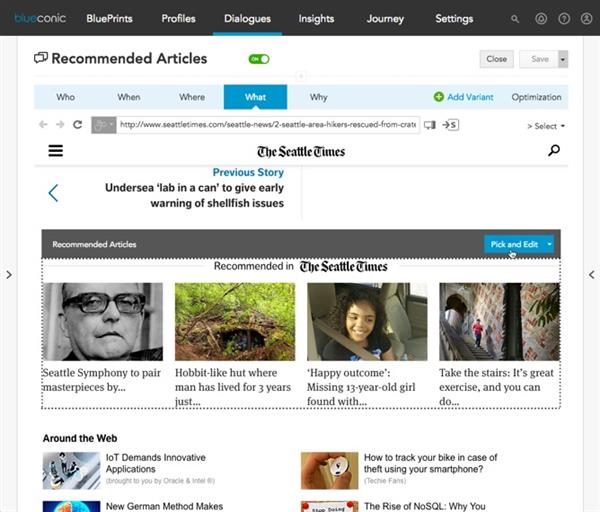Click the Close button

pos(497,59)
